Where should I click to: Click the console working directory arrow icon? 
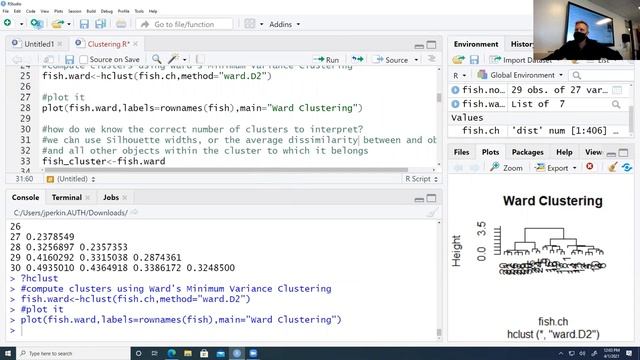point(134,212)
